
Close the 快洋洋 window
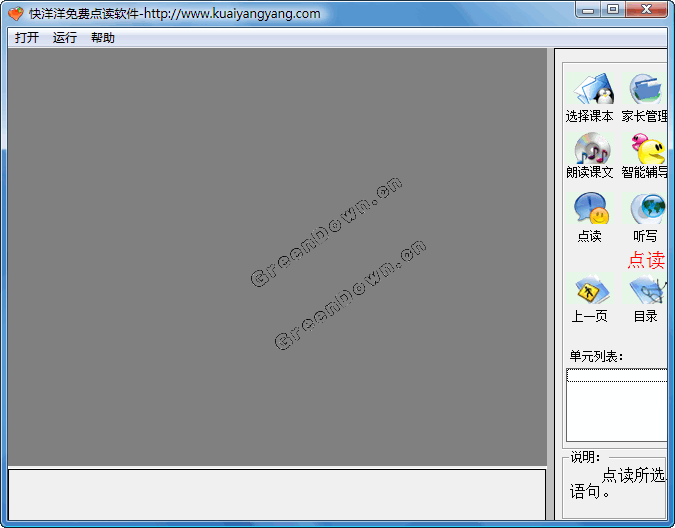coord(647,9)
